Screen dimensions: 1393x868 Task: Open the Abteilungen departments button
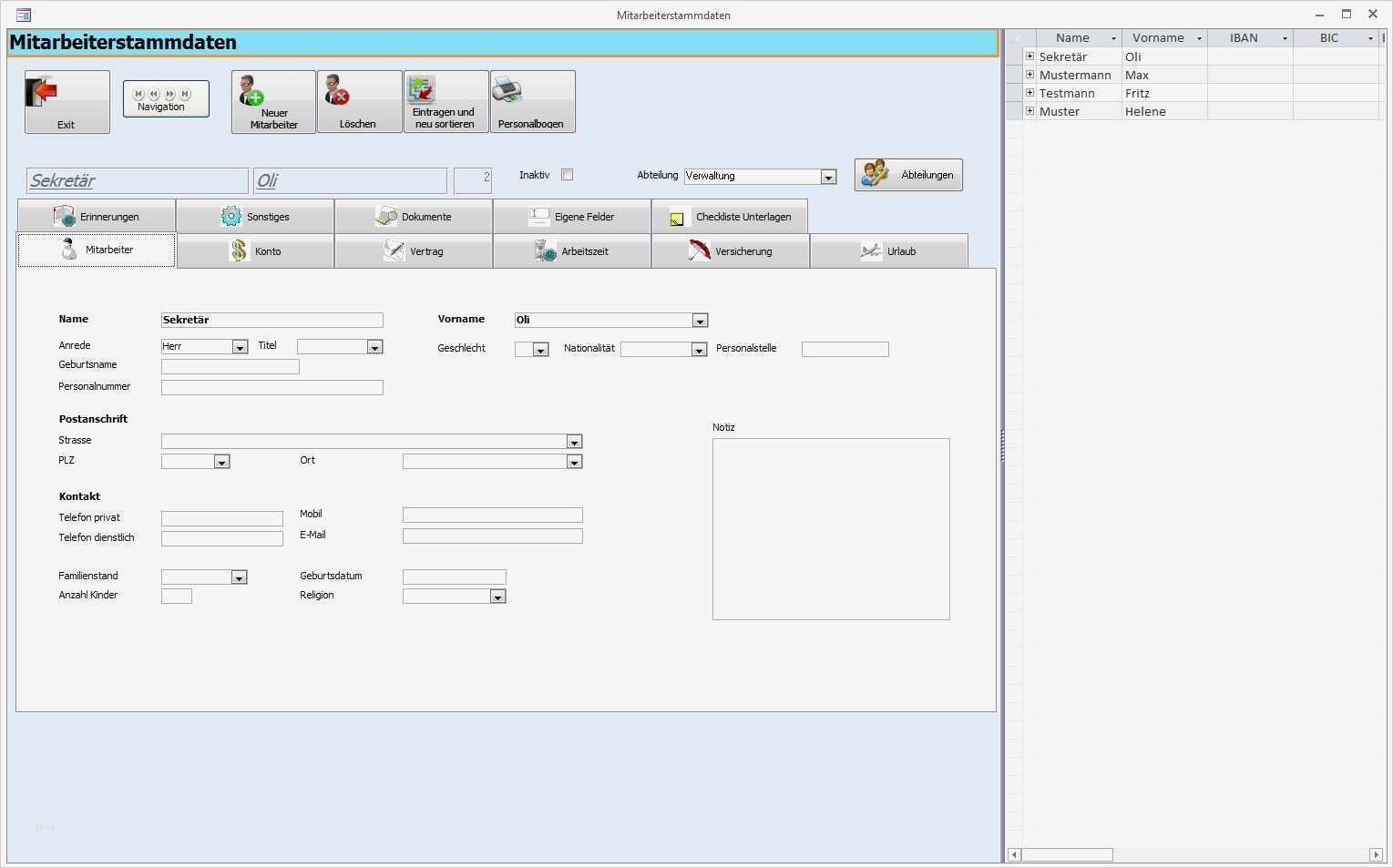click(907, 175)
